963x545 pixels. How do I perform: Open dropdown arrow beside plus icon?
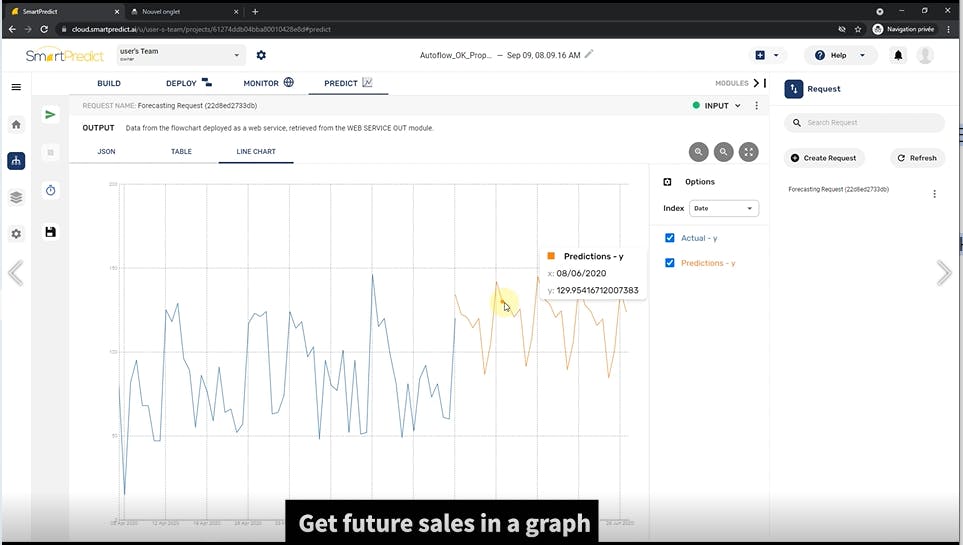point(776,55)
